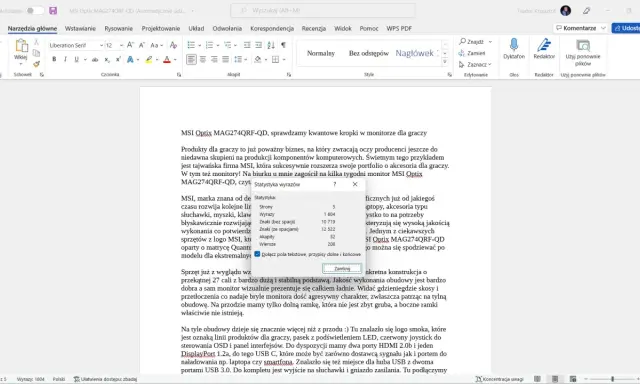Apply subscript formatting

[107, 60]
